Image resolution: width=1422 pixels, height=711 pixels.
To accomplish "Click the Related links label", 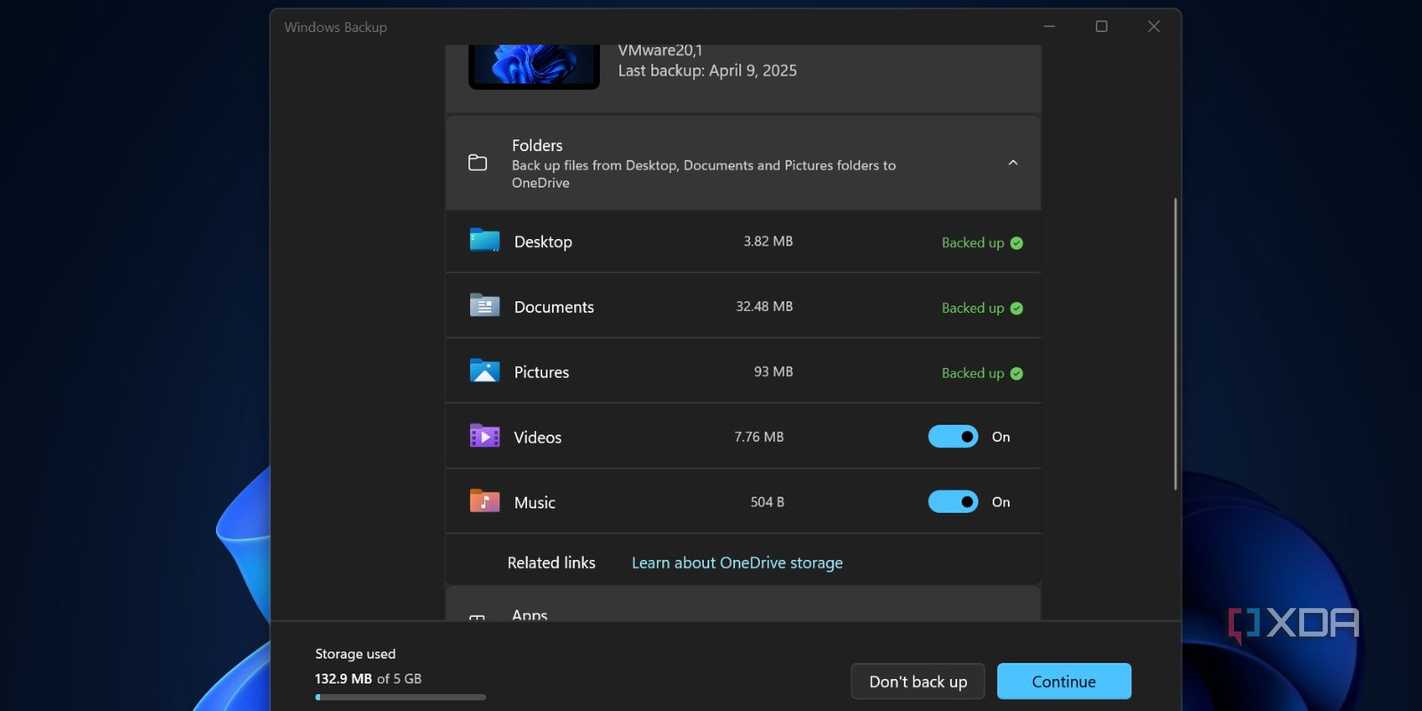I will click(551, 563).
